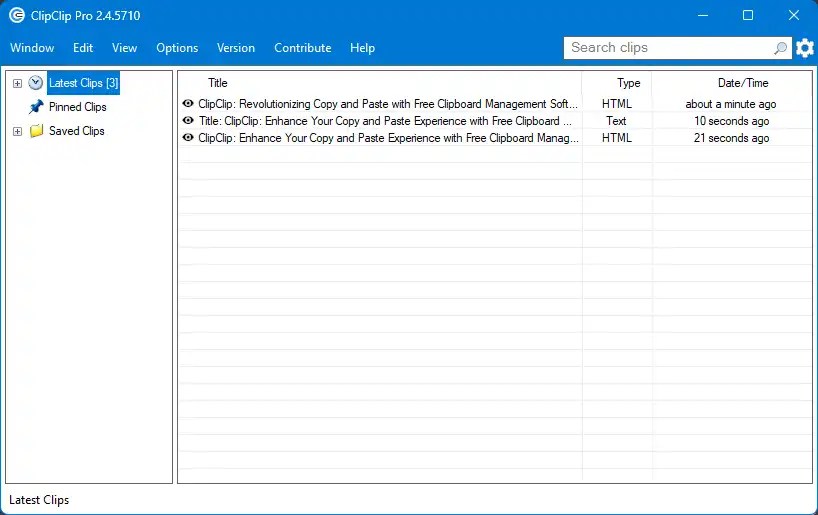Screen dimensions: 818x515
Task: Maximize the ClipClip Pro window
Action: click(748, 15)
